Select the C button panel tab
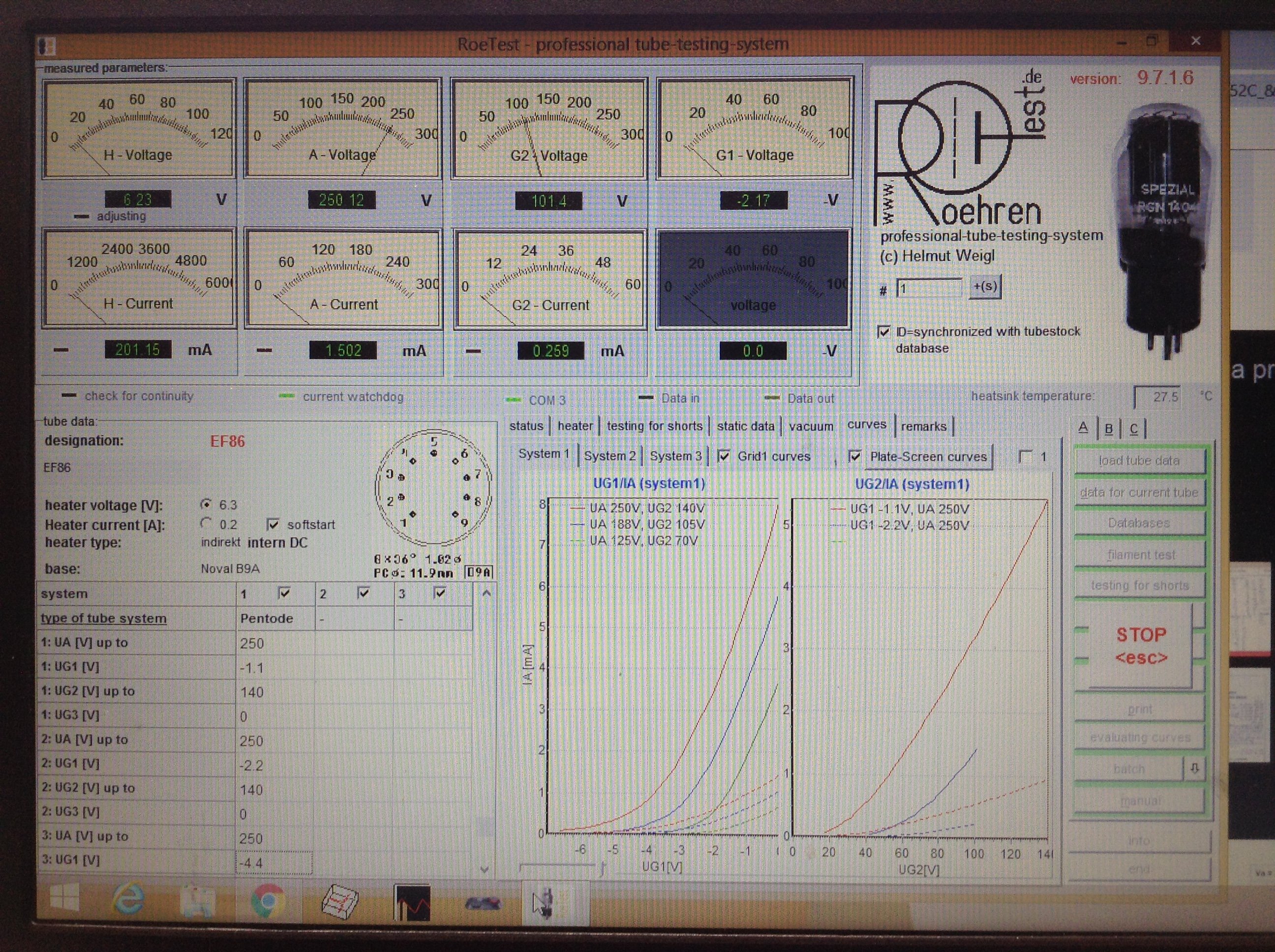Screen dimensions: 1275x952 pos(1134,429)
